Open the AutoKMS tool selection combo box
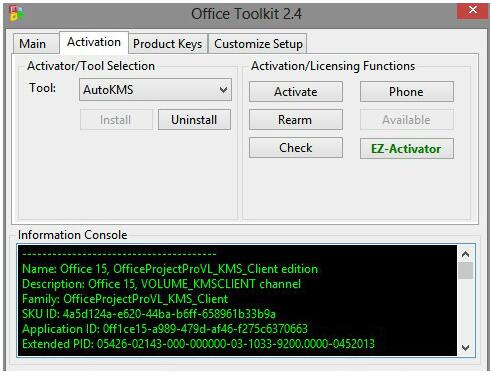Screen dimensions: 492x375 pyautogui.click(x=155, y=90)
